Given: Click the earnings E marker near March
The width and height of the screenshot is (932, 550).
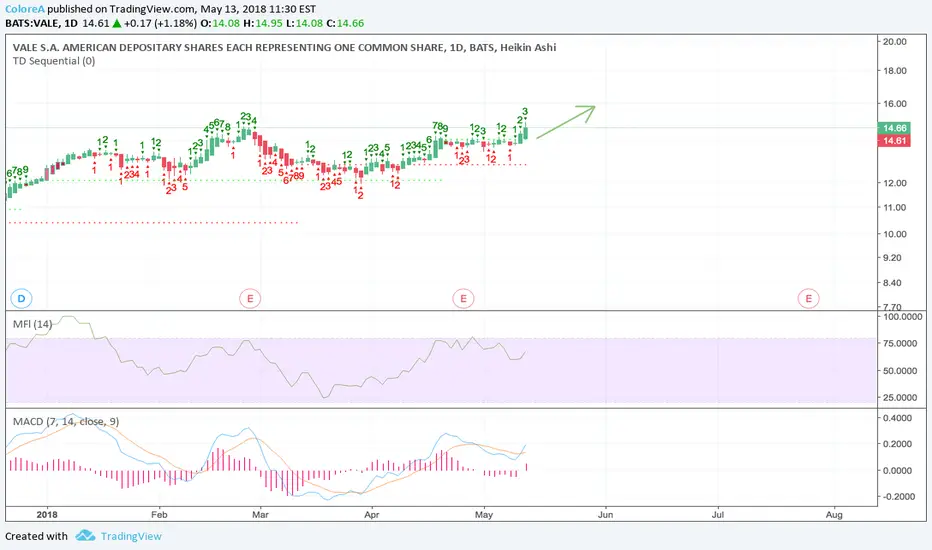Looking at the screenshot, I should (x=250, y=298).
